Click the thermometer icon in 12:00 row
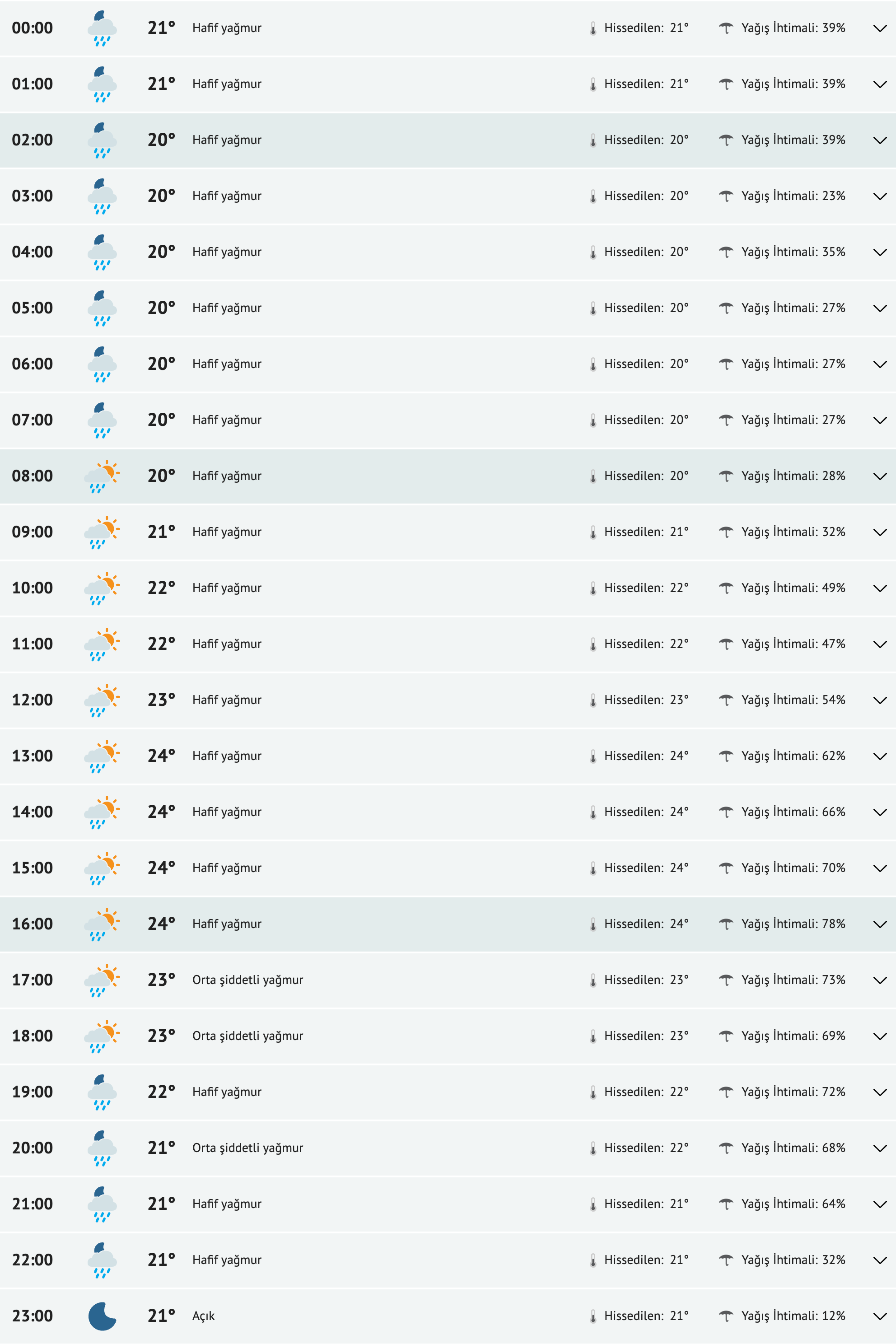Image resolution: width=896 pixels, height=1344 pixels. pyautogui.click(x=593, y=700)
